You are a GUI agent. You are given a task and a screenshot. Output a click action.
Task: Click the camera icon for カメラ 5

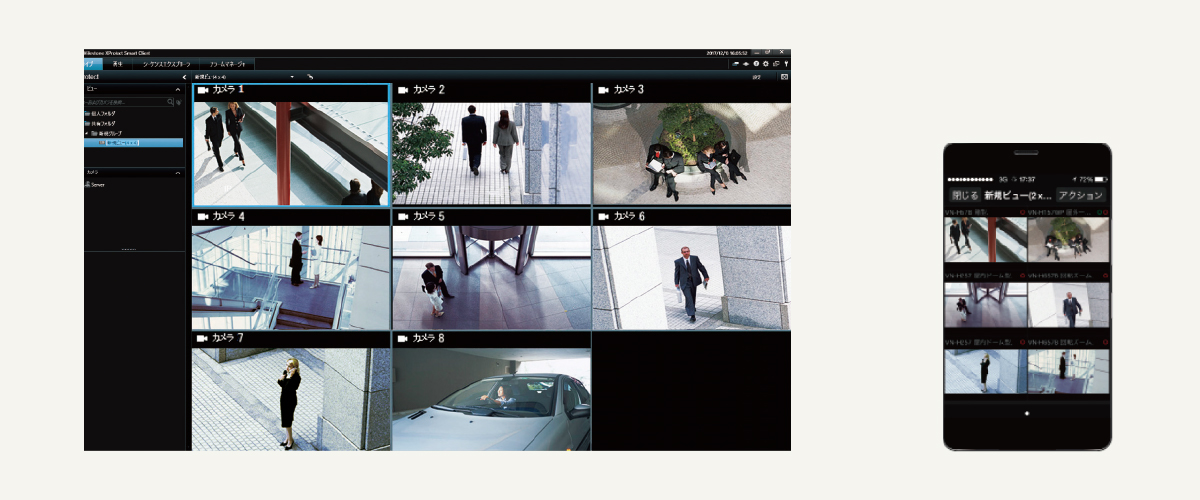[402, 216]
